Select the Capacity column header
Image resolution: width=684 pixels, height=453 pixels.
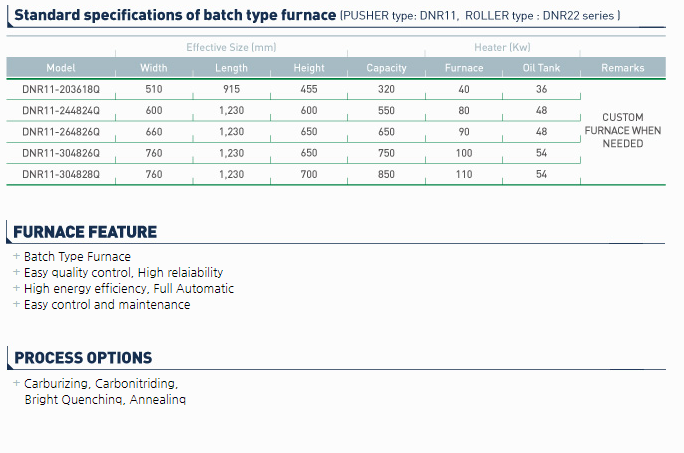click(386, 68)
